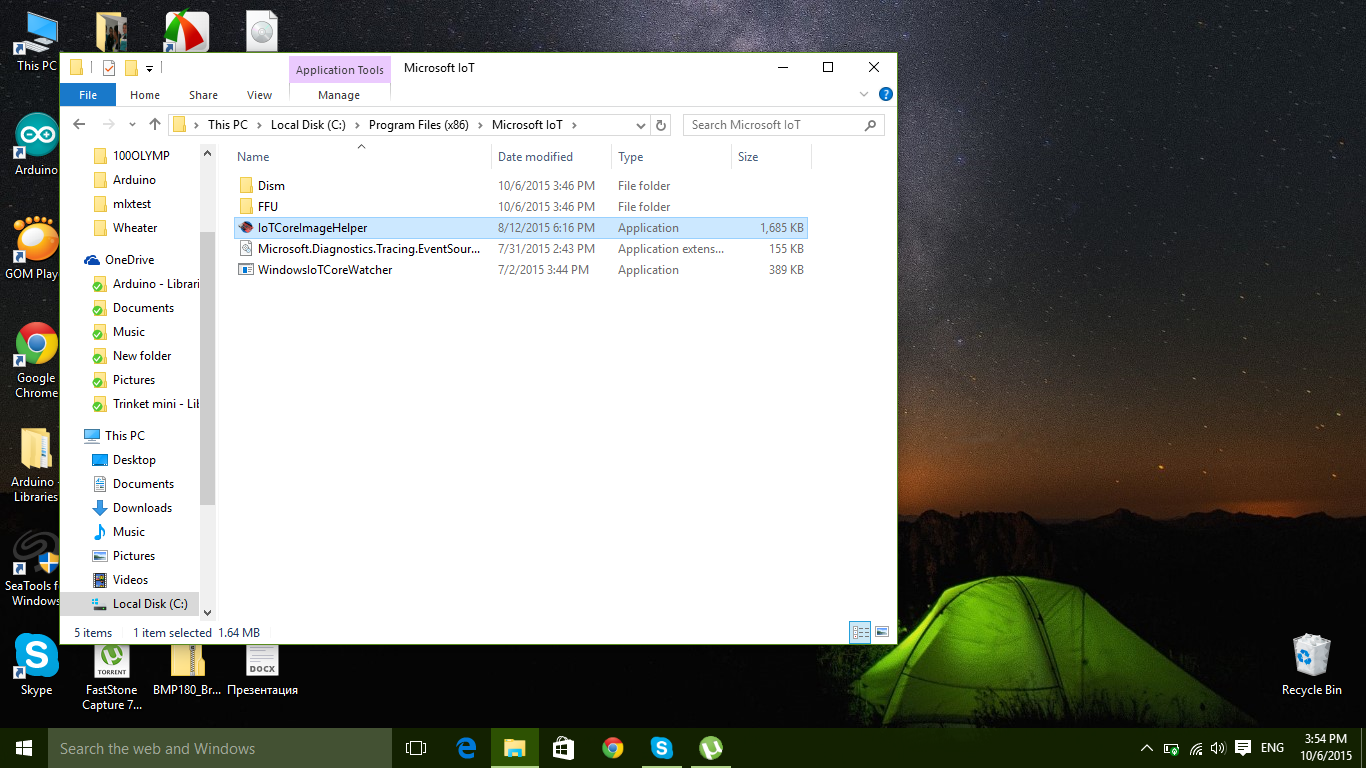Click the New Folder icon in Quick Access toolbar

click(132, 67)
